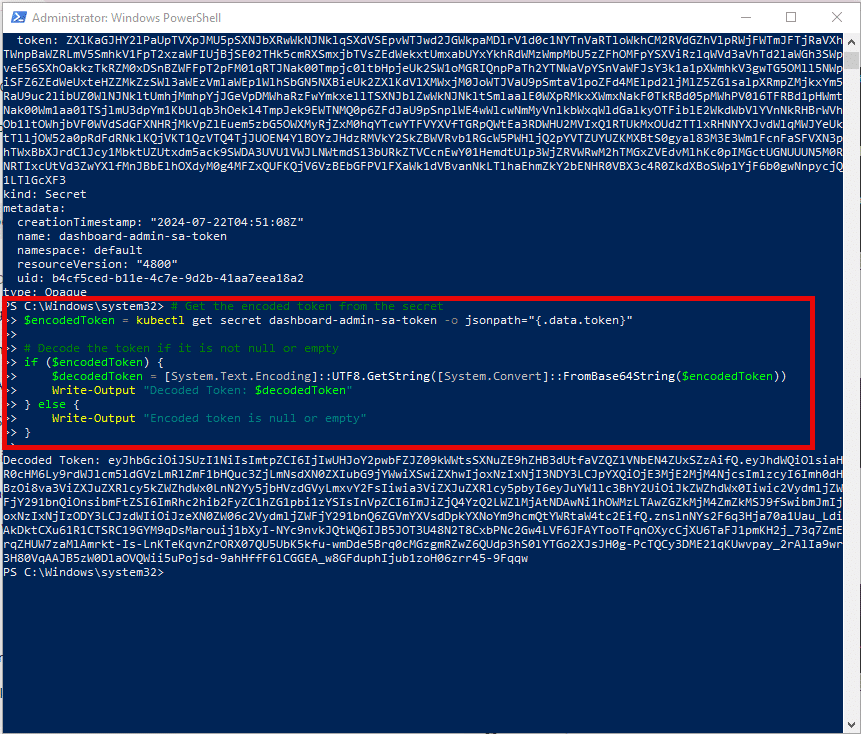The width and height of the screenshot is (861, 734).
Task: Click the '} else {' line
Action: pyautogui.click(x=52, y=405)
